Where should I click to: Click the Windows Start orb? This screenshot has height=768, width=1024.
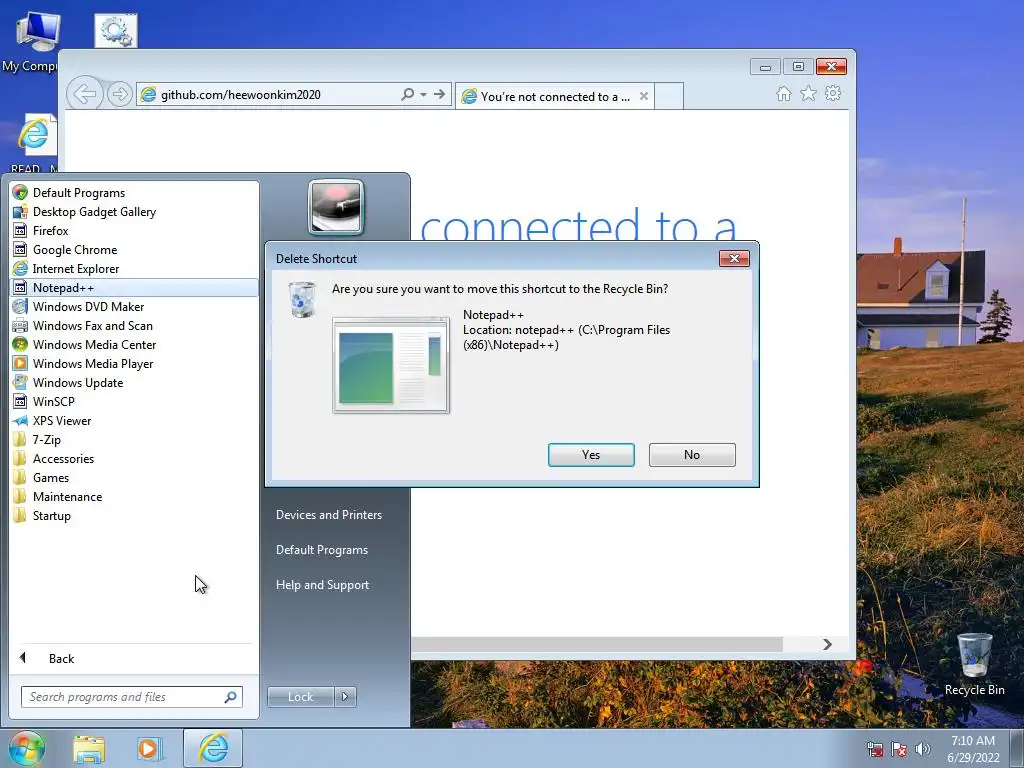(26, 748)
